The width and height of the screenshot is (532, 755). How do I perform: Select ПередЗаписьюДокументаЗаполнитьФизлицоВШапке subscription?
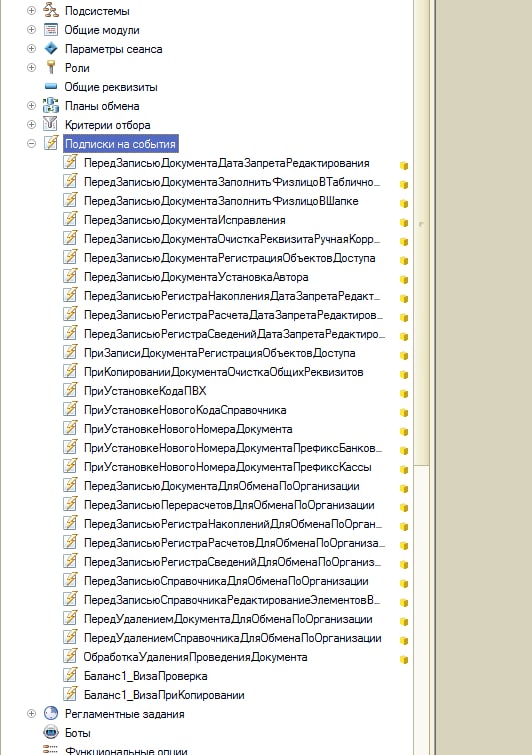(221, 201)
